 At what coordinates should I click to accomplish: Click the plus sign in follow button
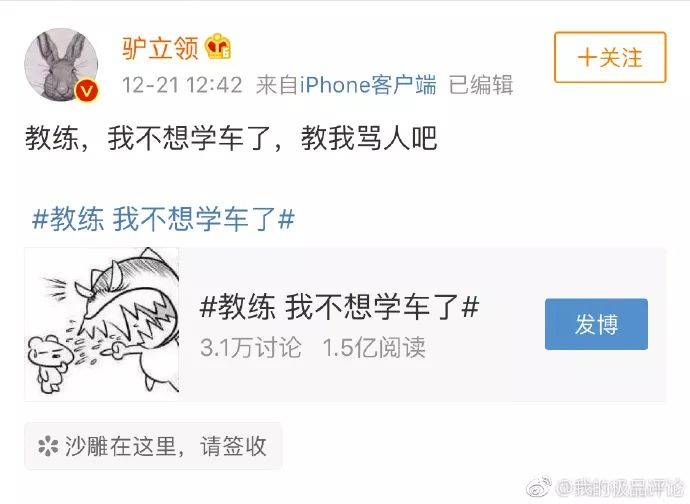click(587, 58)
